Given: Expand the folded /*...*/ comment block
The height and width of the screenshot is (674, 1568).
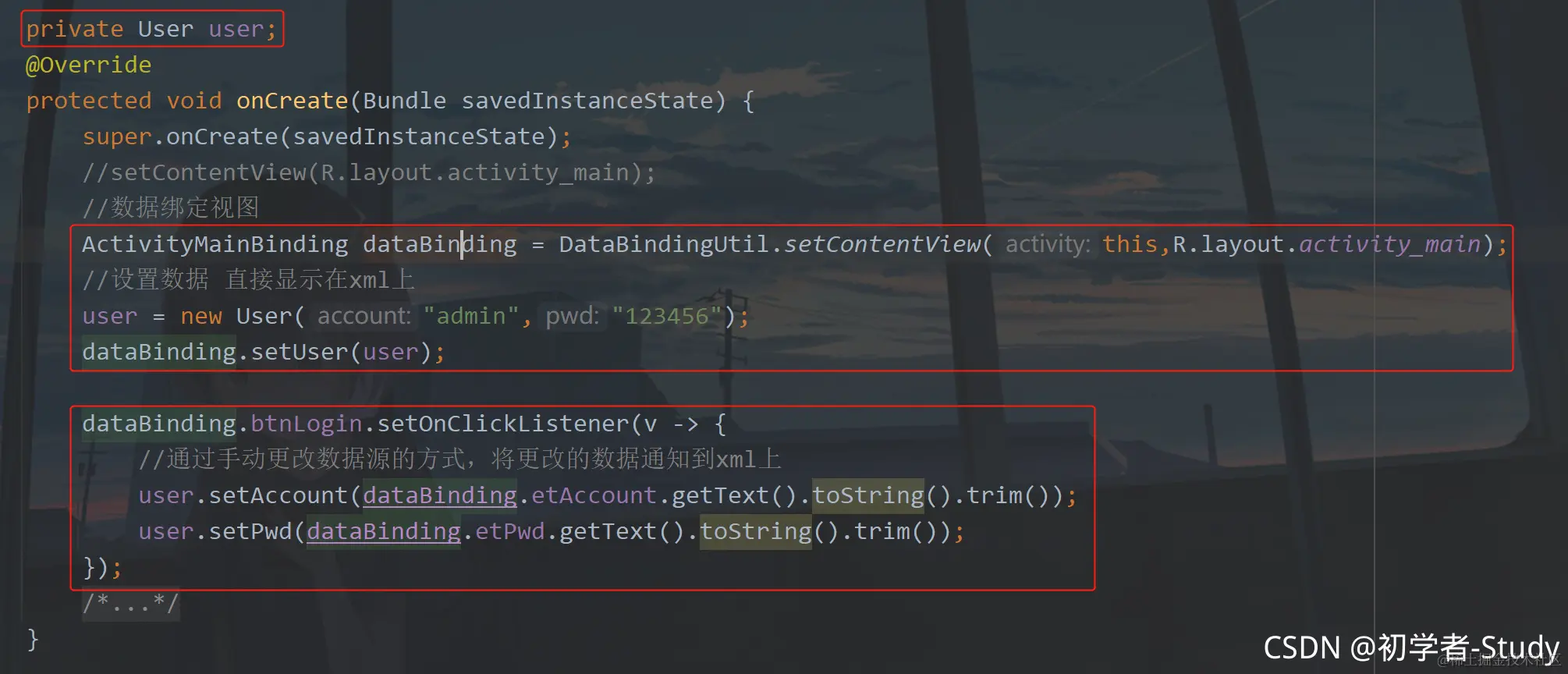Looking at the screenshot, I should [131, 603].
